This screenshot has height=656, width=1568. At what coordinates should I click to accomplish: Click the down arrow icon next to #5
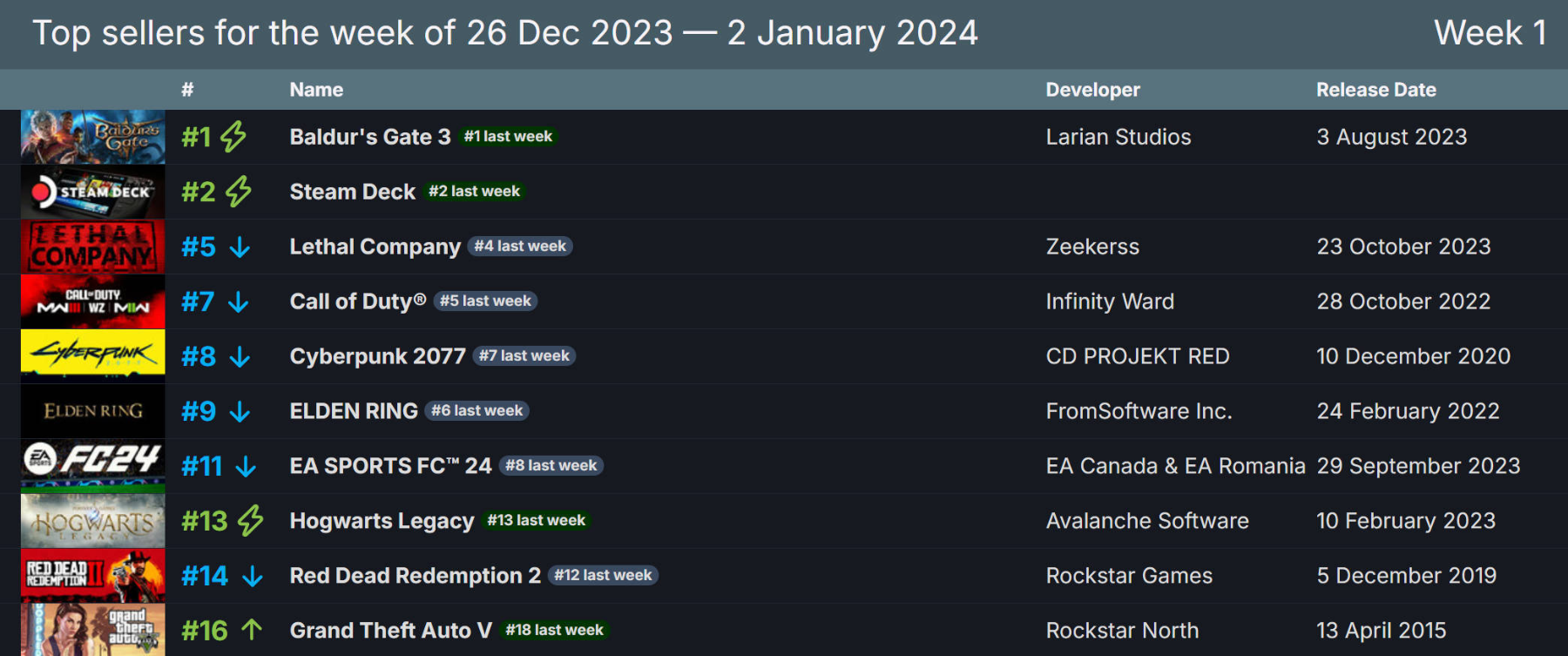(x=240, y=247)
